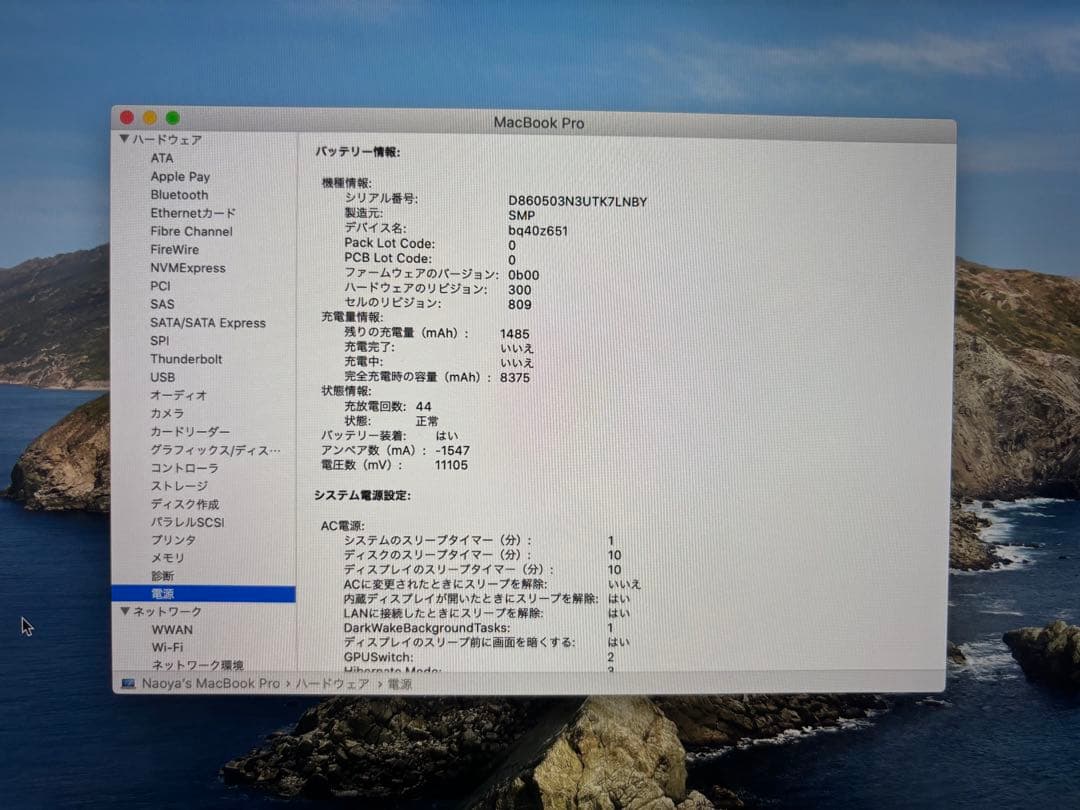Click full charge capacity value 8375

point(515,377)
